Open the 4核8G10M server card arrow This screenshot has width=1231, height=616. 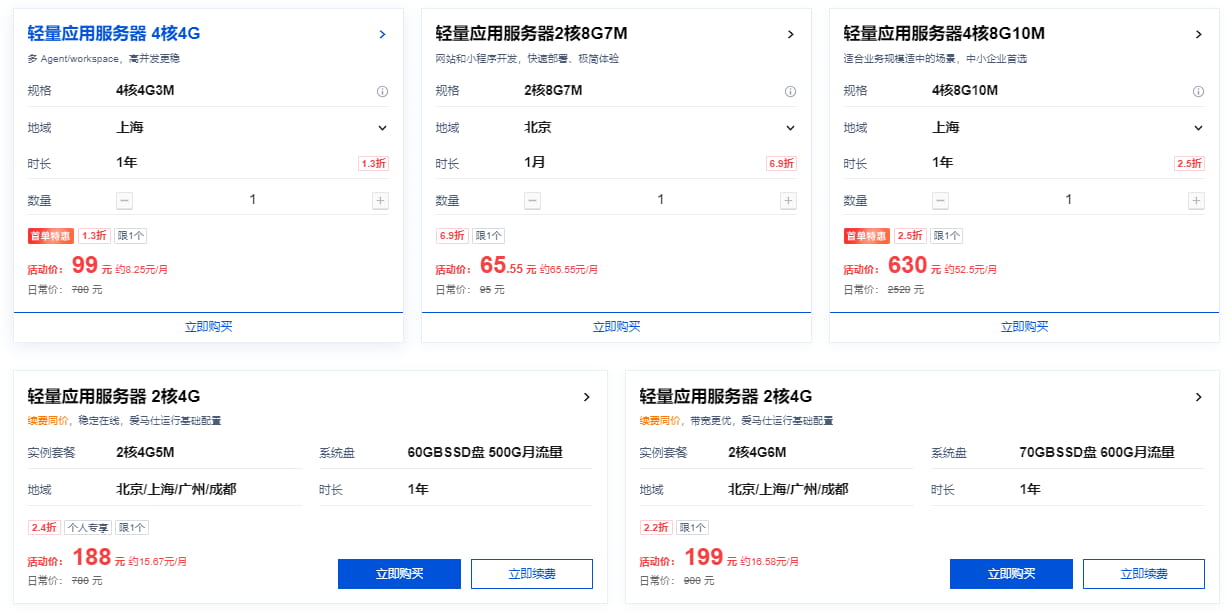pos(1198,34)
